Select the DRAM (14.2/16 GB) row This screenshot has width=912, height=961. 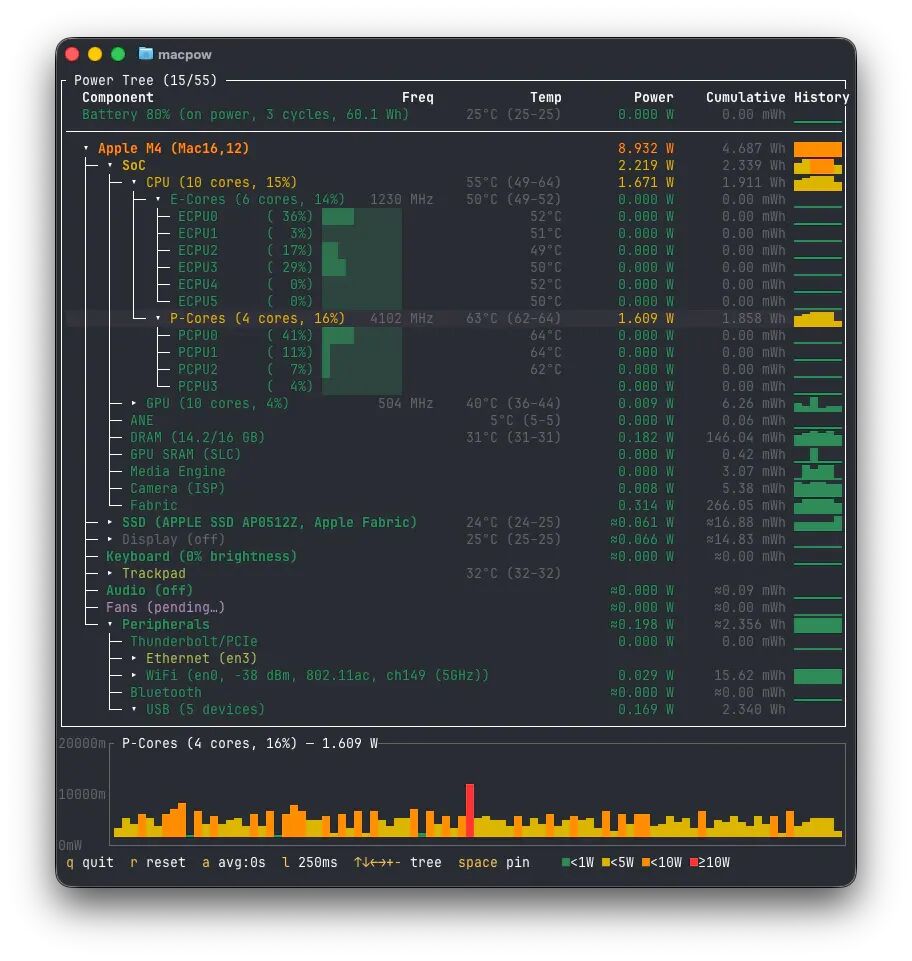454,438
